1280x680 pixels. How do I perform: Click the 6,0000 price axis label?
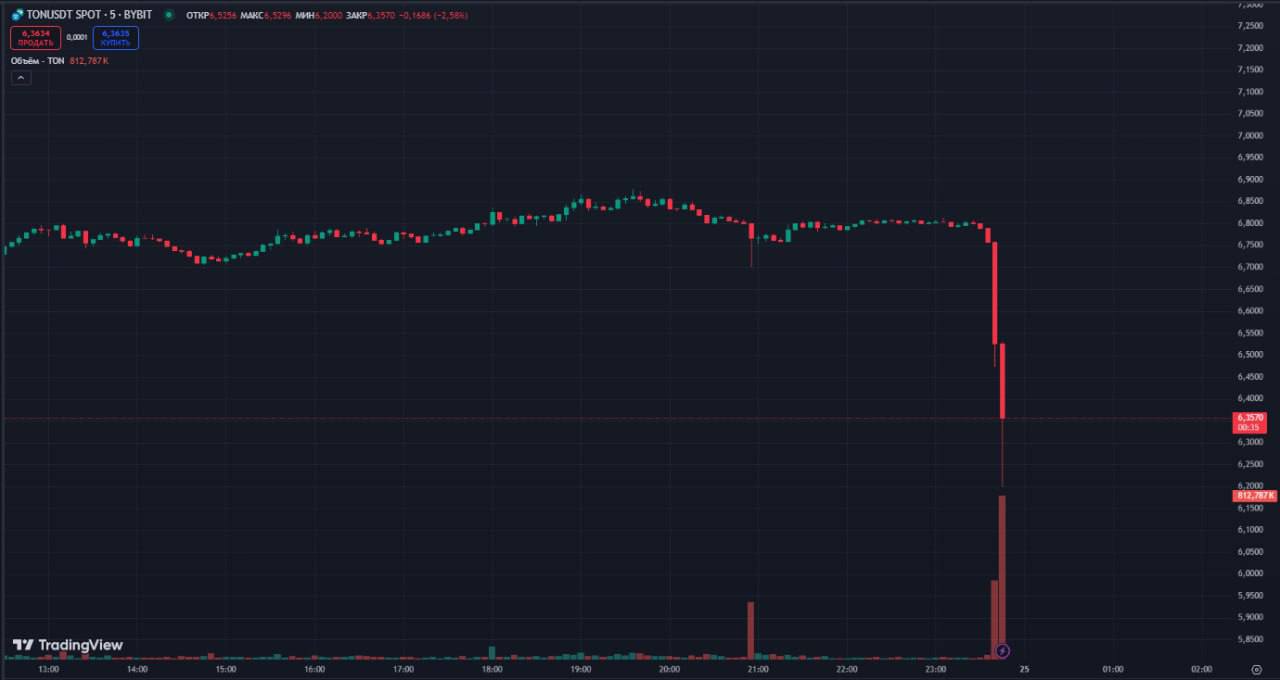click(1249, 573)
